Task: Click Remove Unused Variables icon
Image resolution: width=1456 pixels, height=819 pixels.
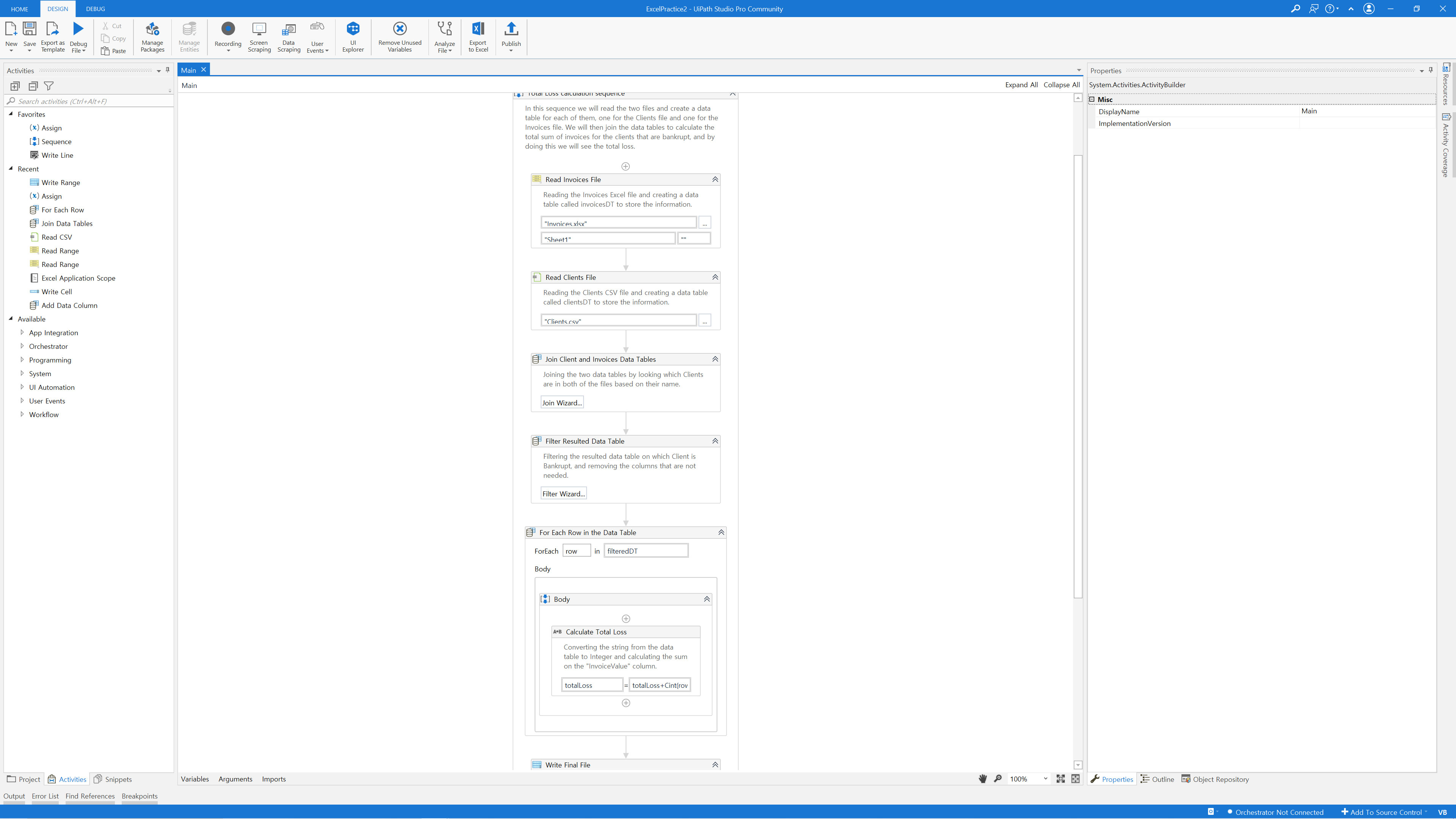Action: click(x=400, y=29)
